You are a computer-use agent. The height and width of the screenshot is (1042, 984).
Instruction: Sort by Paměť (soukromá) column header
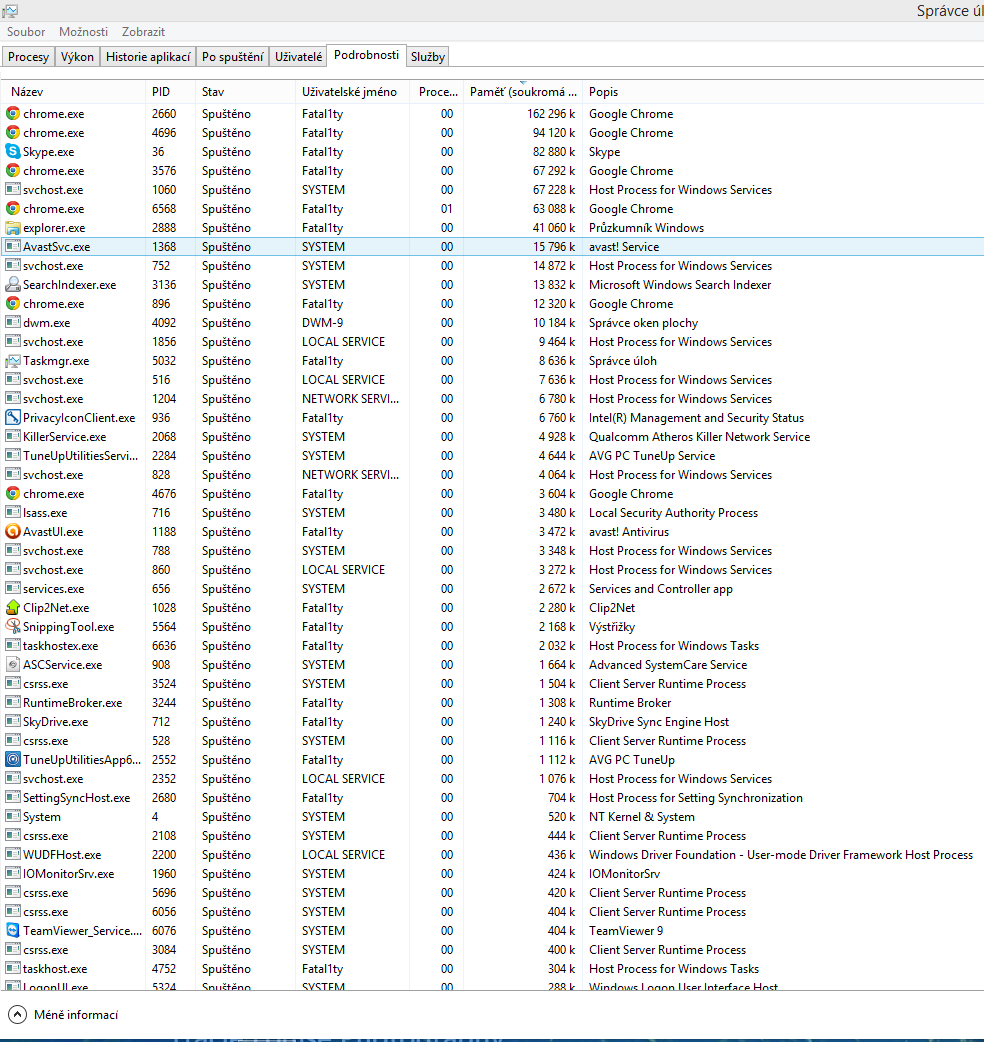[x=522, y=92]
